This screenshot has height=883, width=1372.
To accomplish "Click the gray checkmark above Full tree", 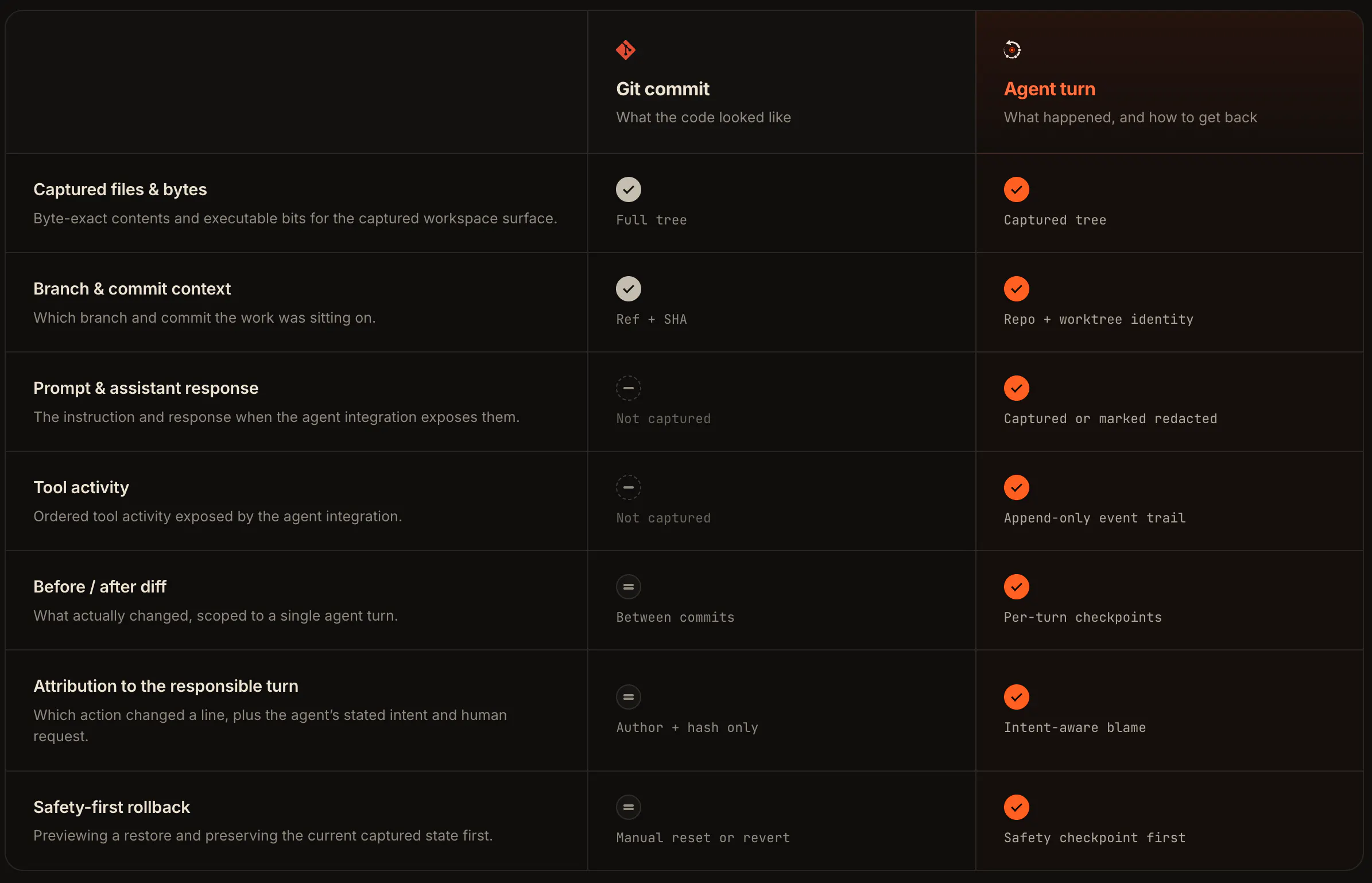I will click(629, 189).
